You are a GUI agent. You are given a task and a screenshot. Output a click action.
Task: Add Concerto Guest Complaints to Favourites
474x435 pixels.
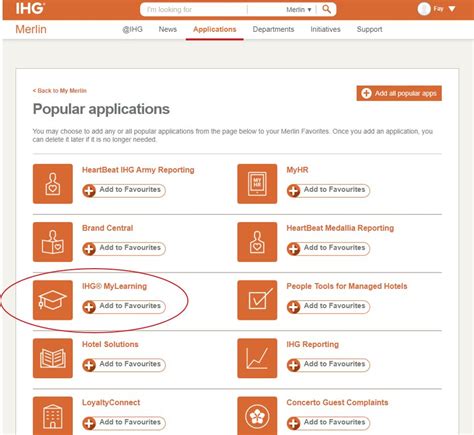328,423
